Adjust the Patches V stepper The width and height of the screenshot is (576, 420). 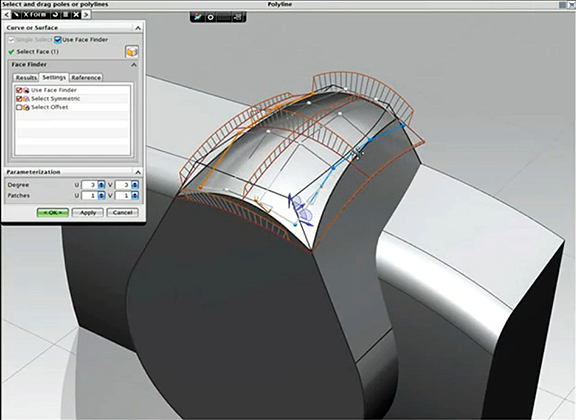(x=135, y=195)
